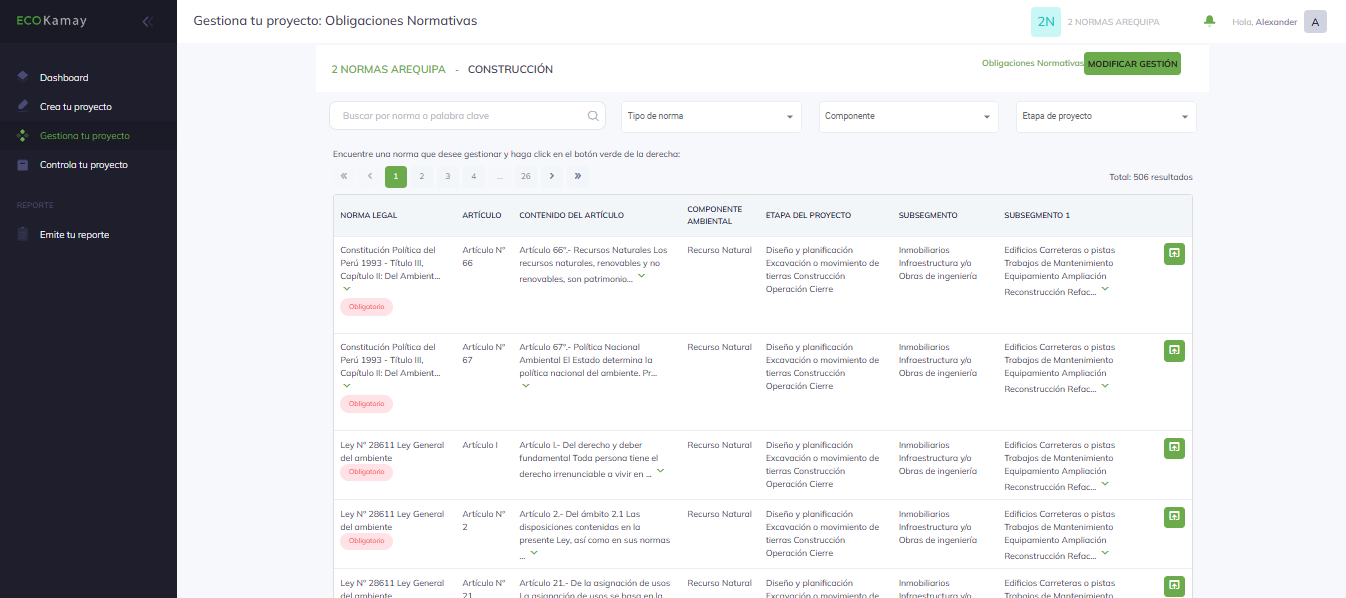Click the 'Artículo I' cell
The width and height of the screenshot is (1346, 598).
click(480, 445)
